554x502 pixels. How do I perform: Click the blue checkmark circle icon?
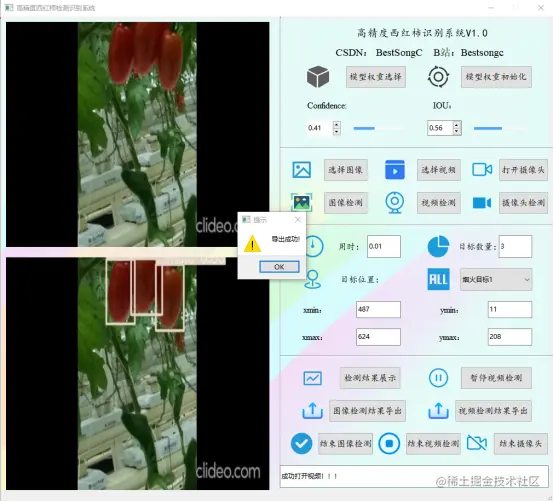point(301,443)
